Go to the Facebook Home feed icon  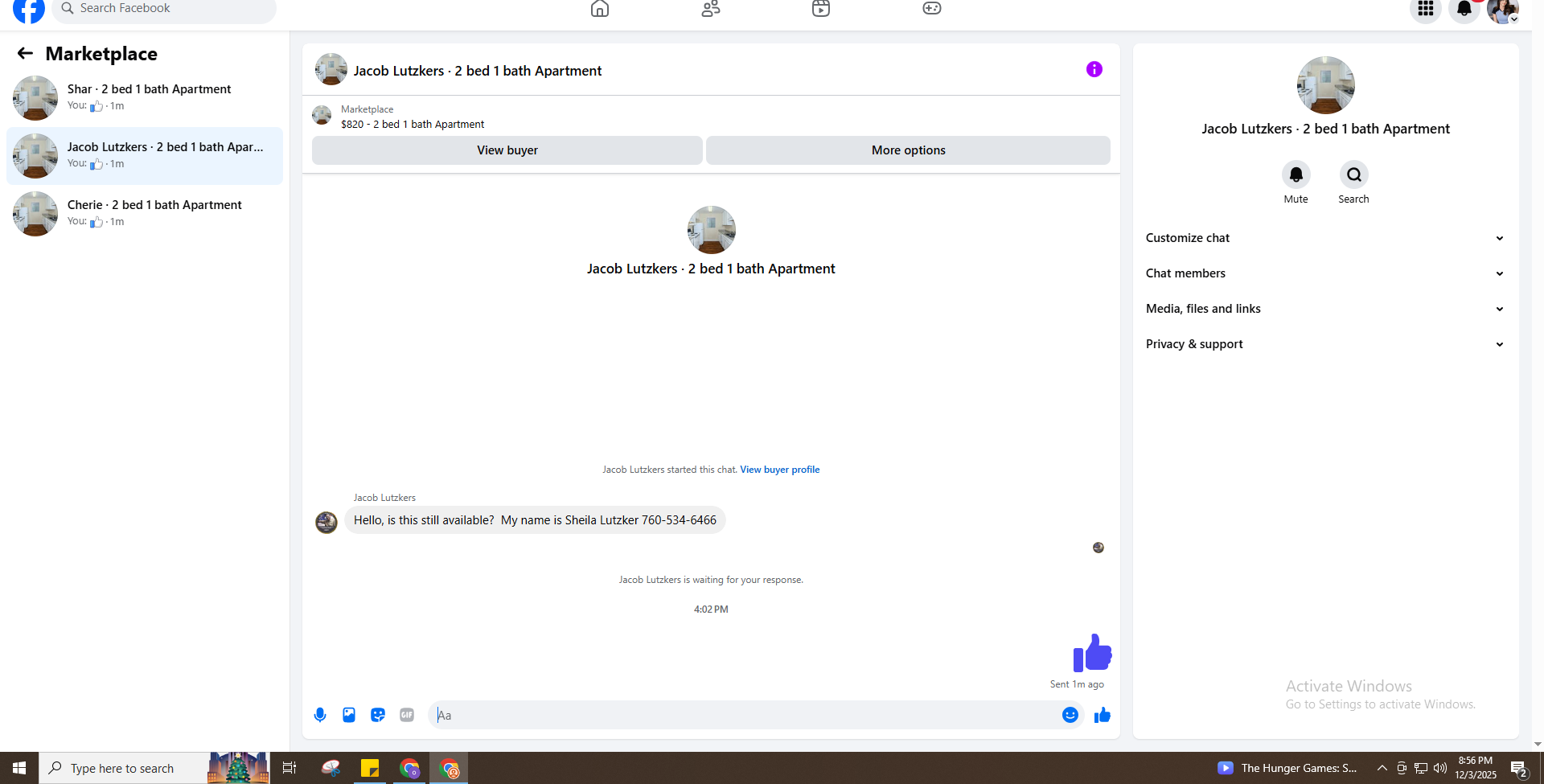[x=600, y=8]
